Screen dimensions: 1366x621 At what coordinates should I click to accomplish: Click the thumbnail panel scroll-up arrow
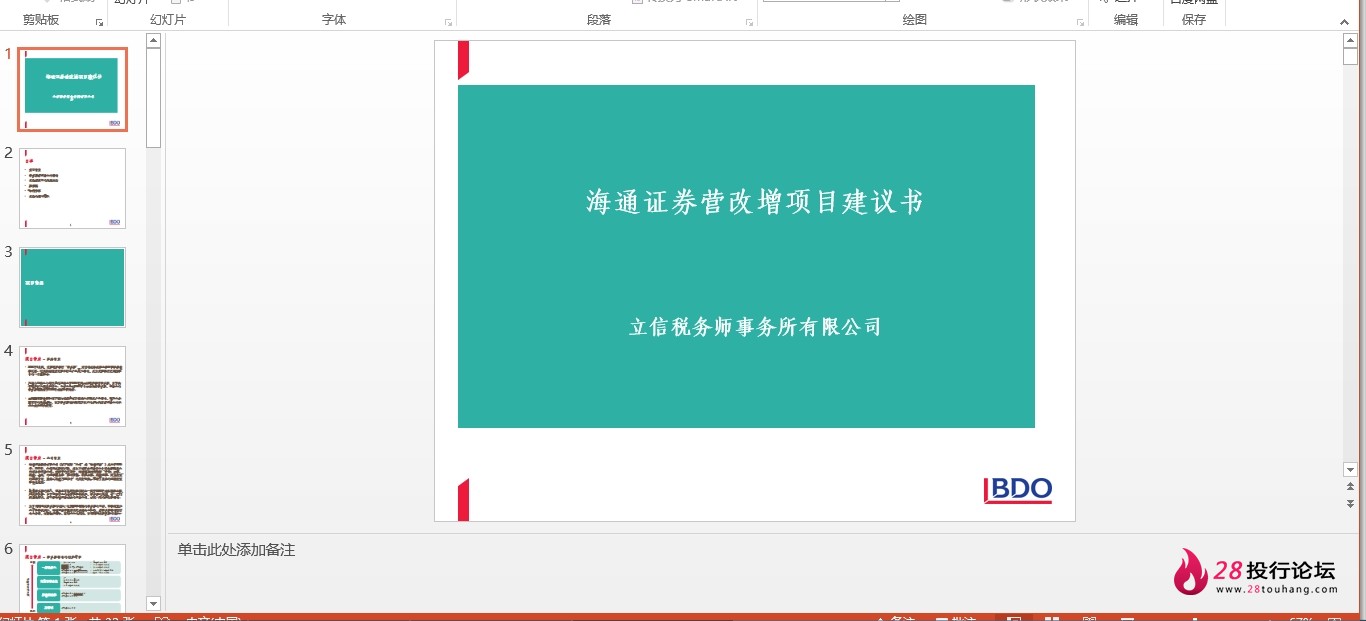point(153,41)
